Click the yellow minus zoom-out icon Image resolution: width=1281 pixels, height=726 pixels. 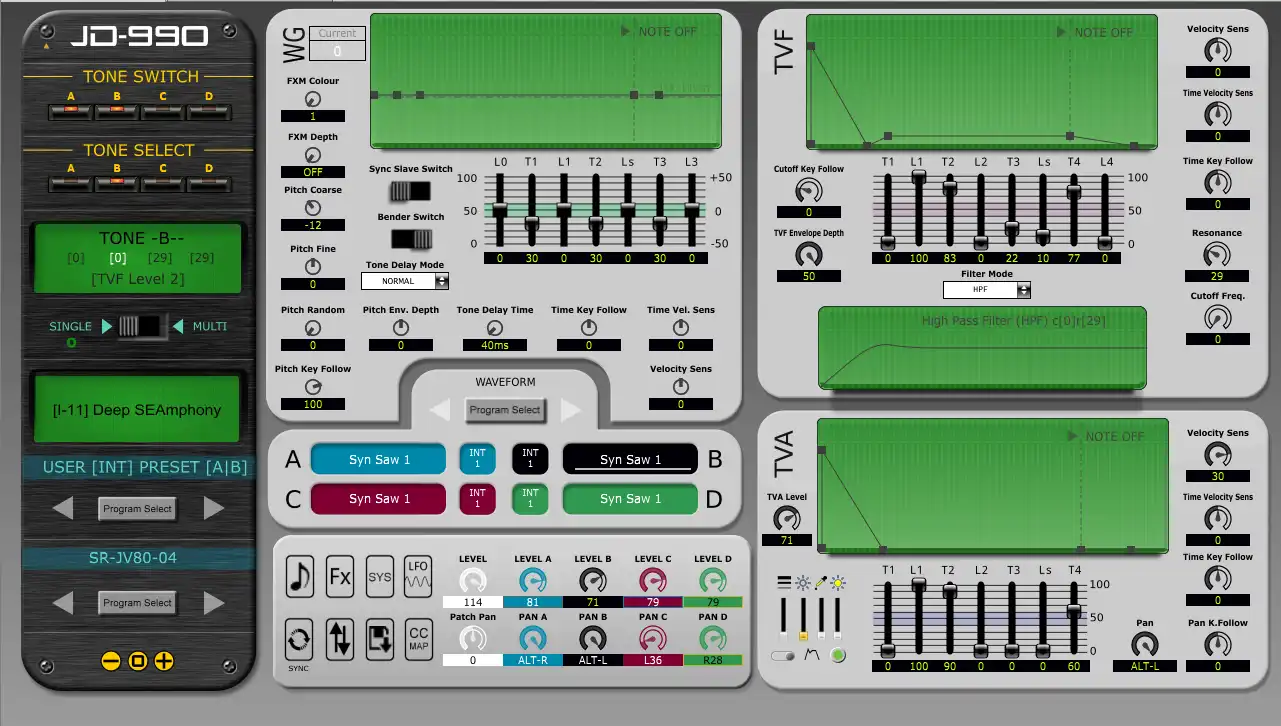click(x=111, y=661)
